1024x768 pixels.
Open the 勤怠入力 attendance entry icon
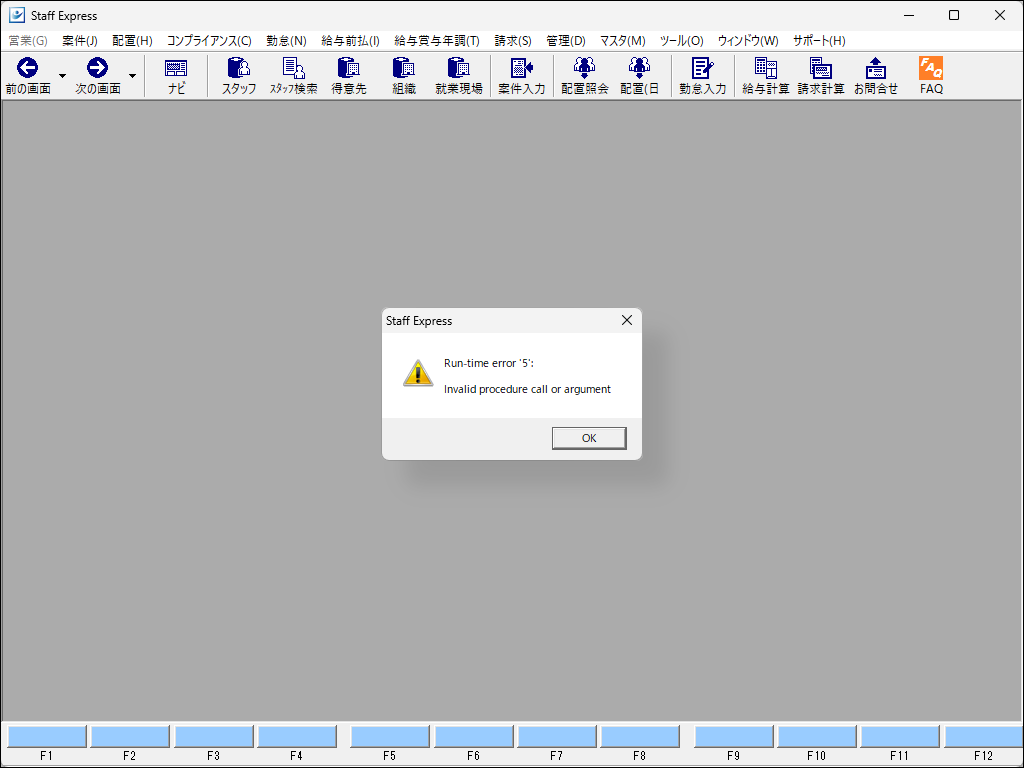[702, 68]
